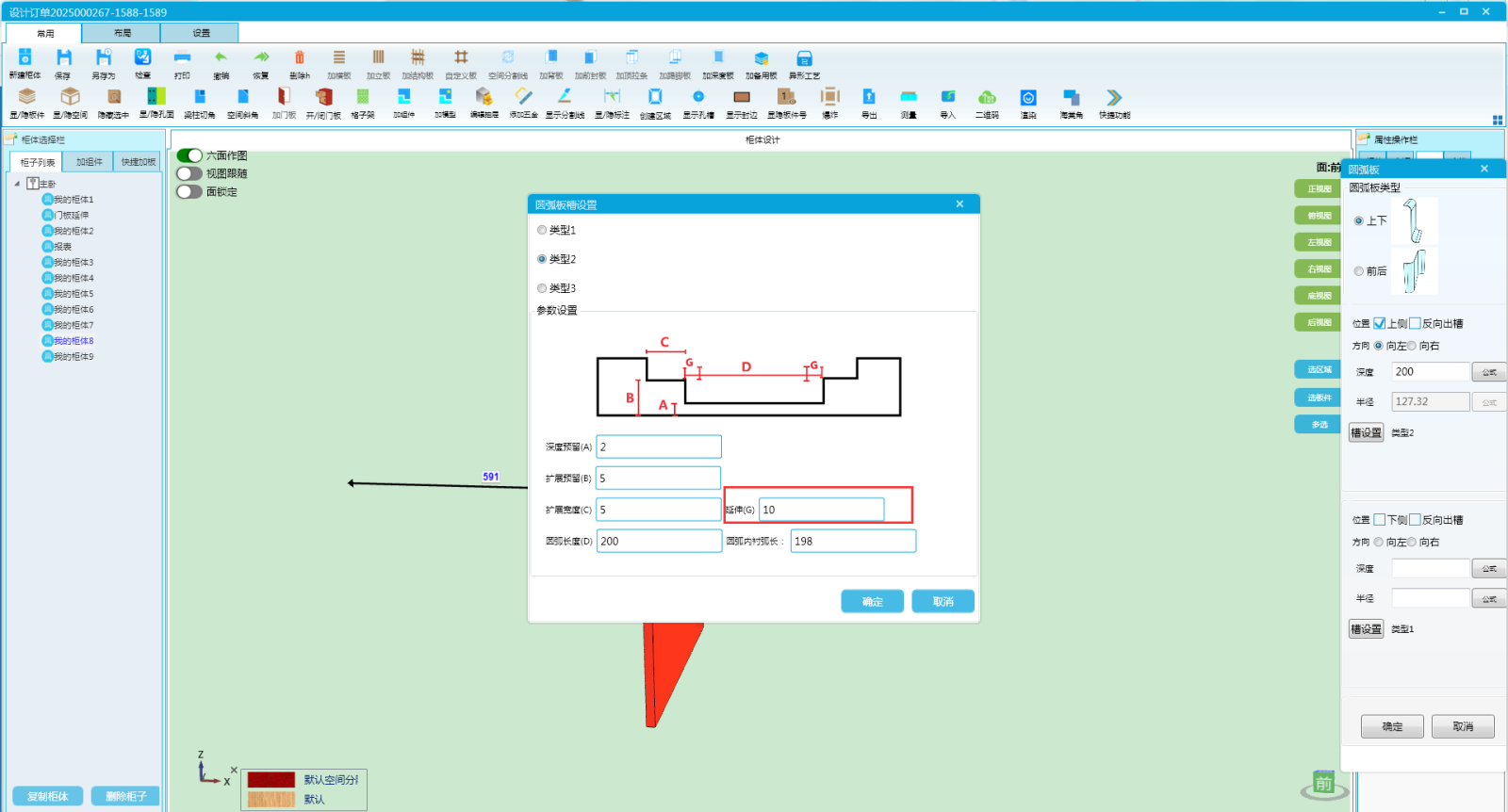Click the 加门板 door icon
1508x812 pixels.
pyautogui.click(x=284, y=97)
